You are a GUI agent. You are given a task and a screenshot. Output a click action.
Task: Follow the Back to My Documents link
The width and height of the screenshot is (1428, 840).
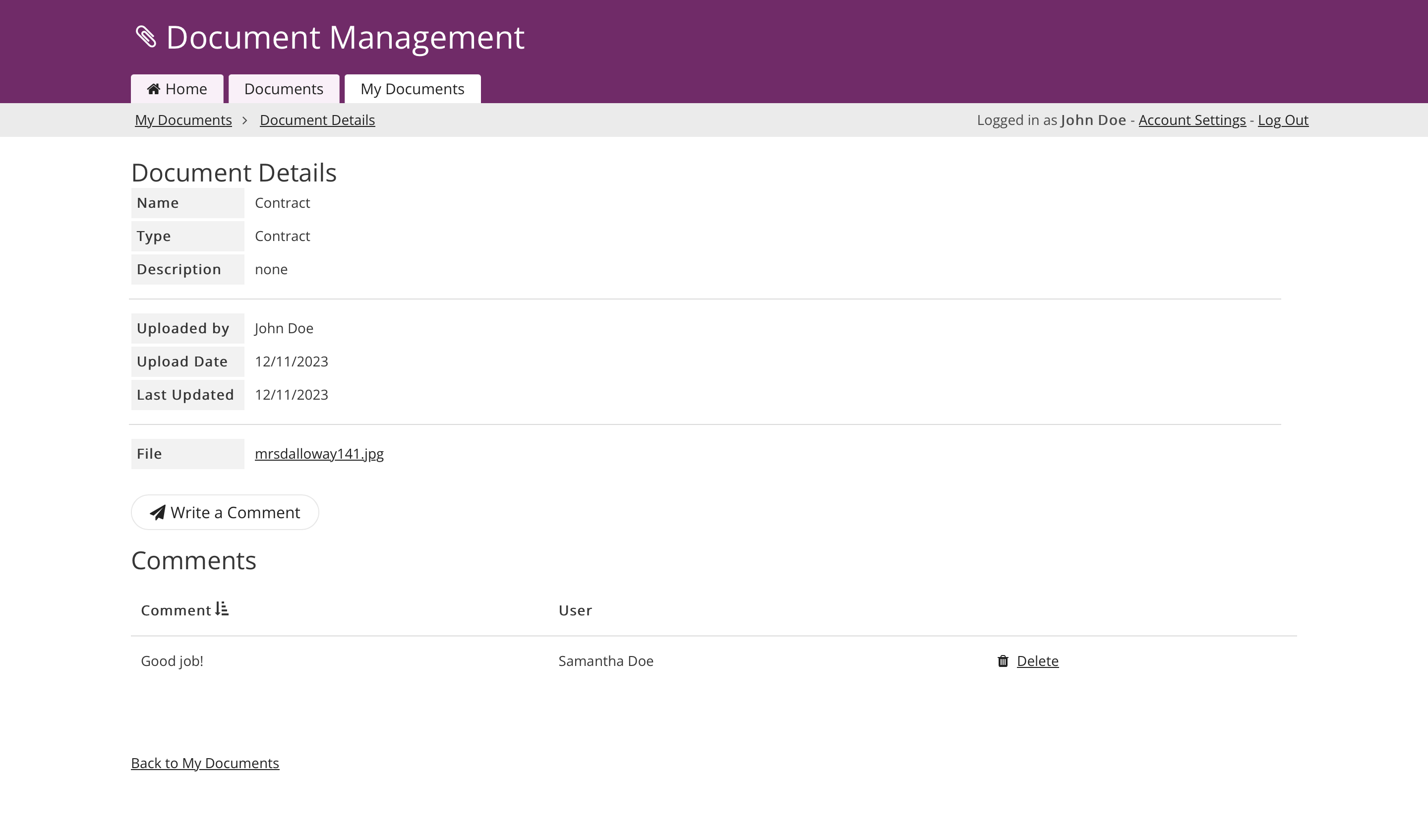point(205,763)
